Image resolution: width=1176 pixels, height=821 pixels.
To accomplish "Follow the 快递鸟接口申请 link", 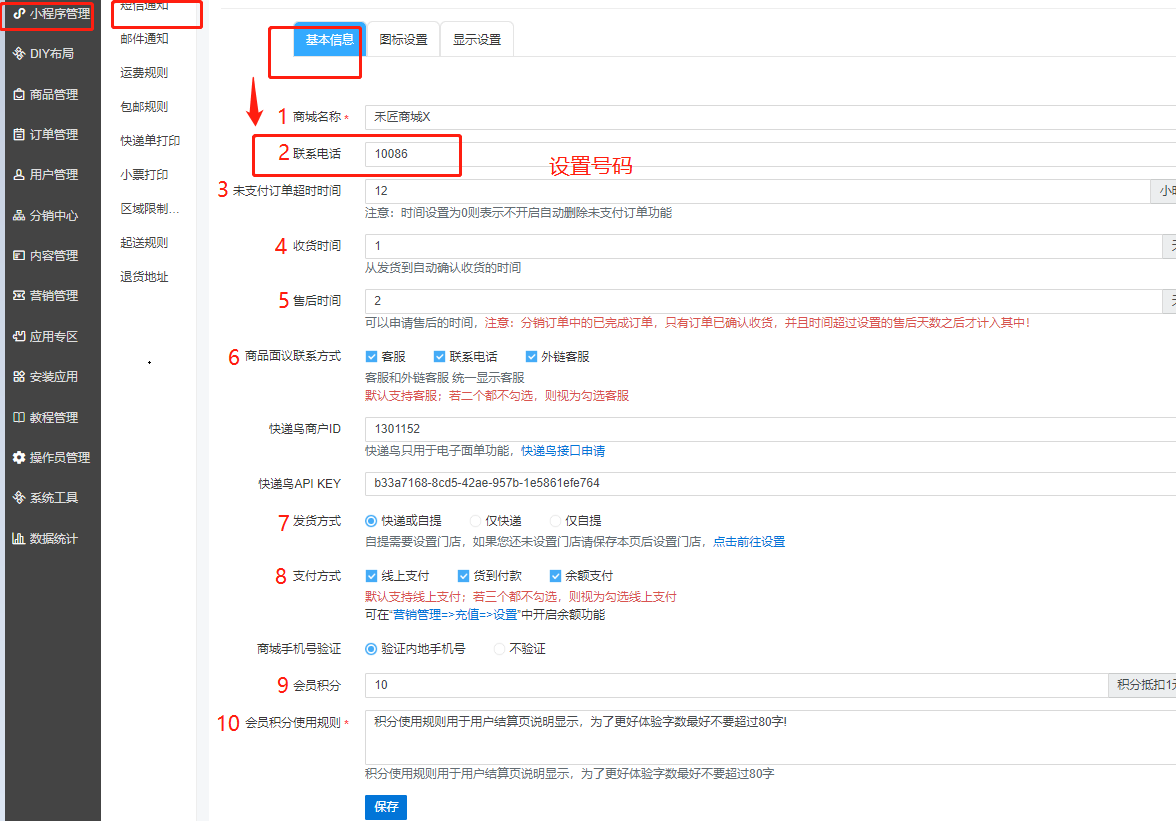I will tap(563, 451).
